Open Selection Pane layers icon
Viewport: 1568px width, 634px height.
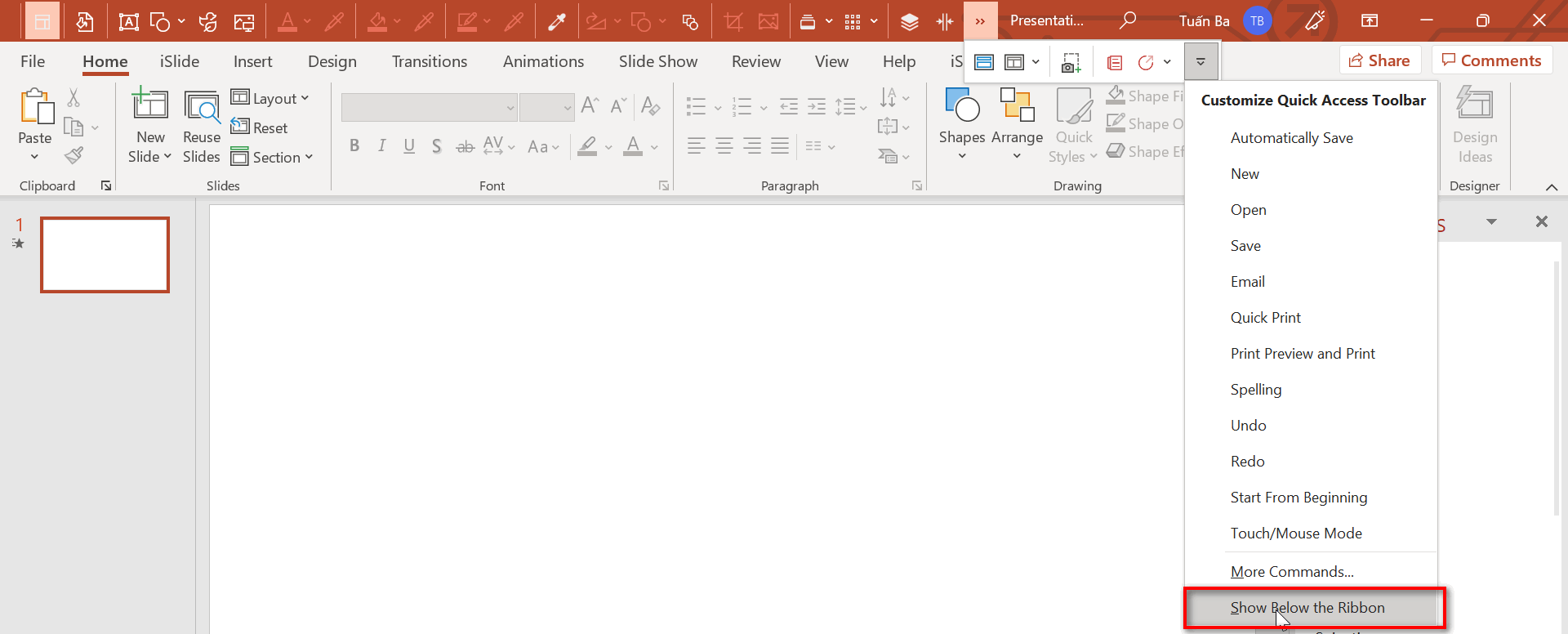tap(910, 21)
